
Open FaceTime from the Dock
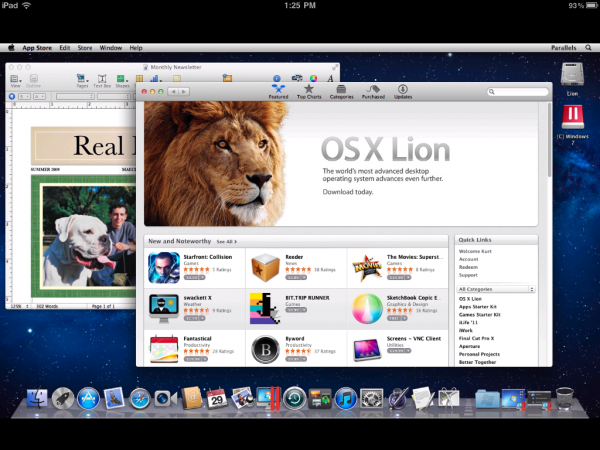pos(165,399)
